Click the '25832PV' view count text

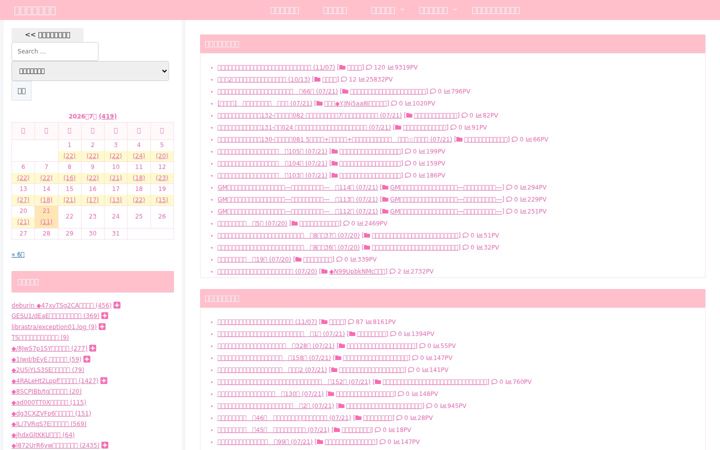pyautogui.click(x=379, y=79)
